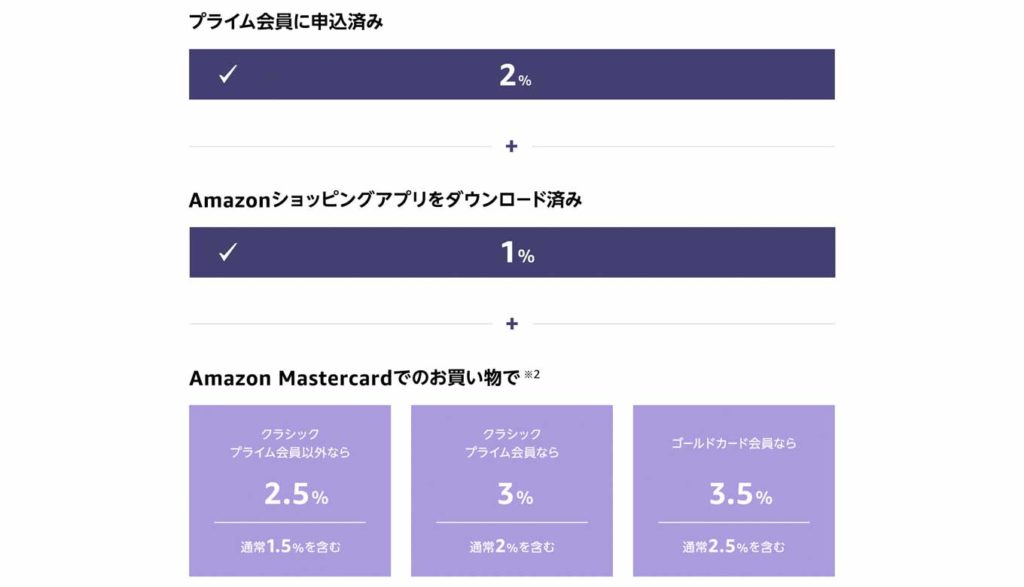Select the dark 2% Prime member bar
1024x587 pixels.
point(512,74)
